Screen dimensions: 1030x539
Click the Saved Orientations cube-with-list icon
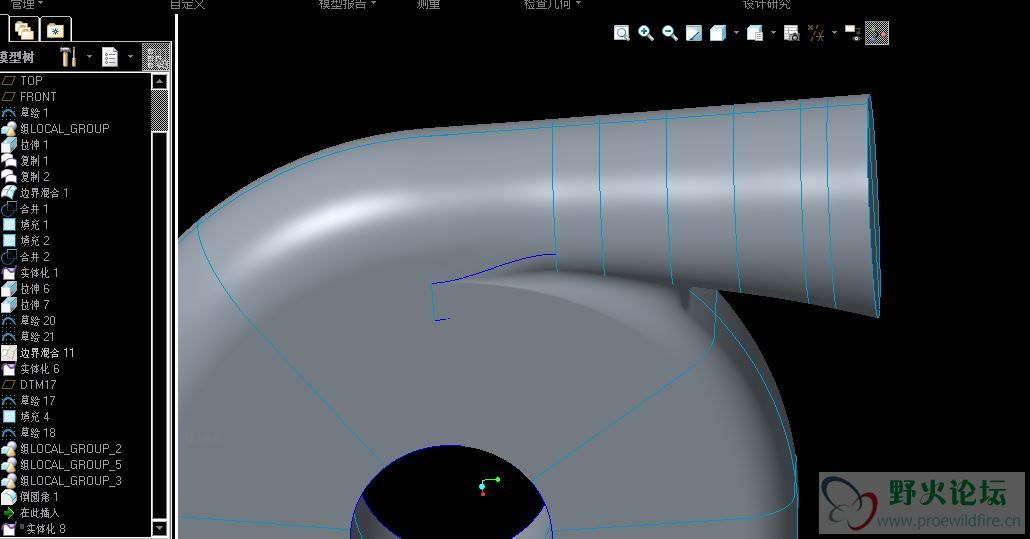[x=755, y=33]
